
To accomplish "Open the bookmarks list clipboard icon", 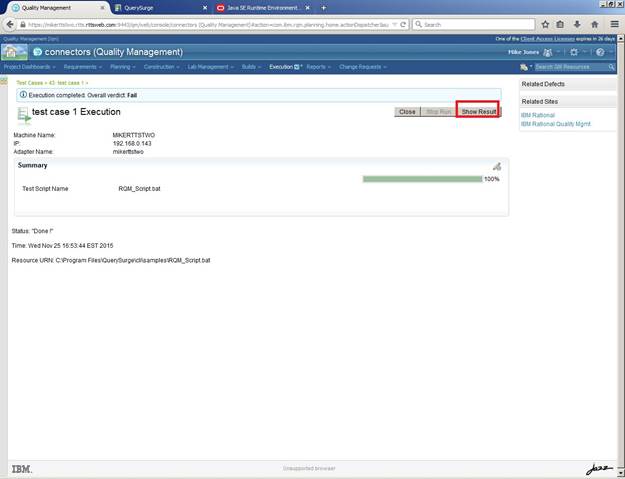I will [x=560, y=24].
